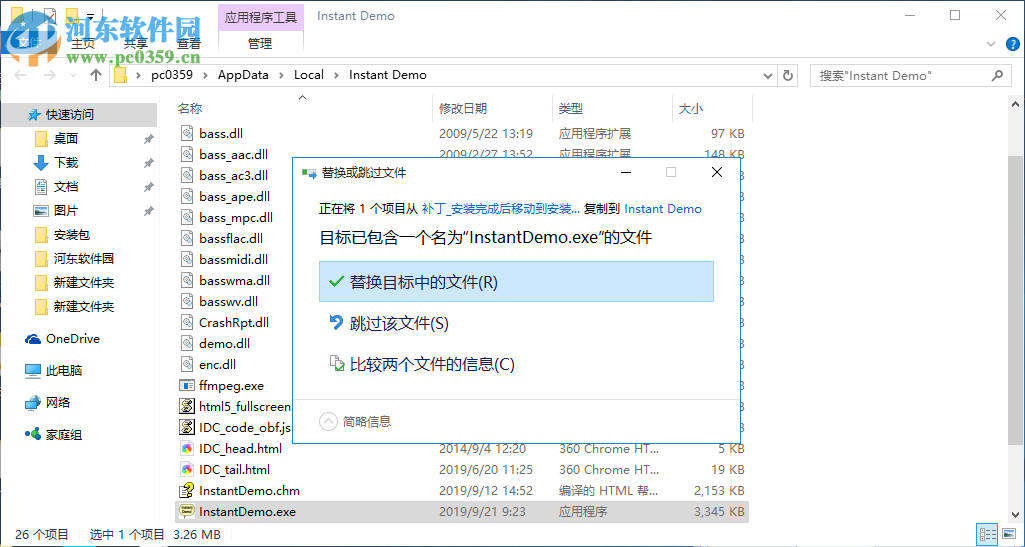This screenshot has height=547, width=1025.
Task: Open the 管理 ribbon tab
Action: [260, 43]
